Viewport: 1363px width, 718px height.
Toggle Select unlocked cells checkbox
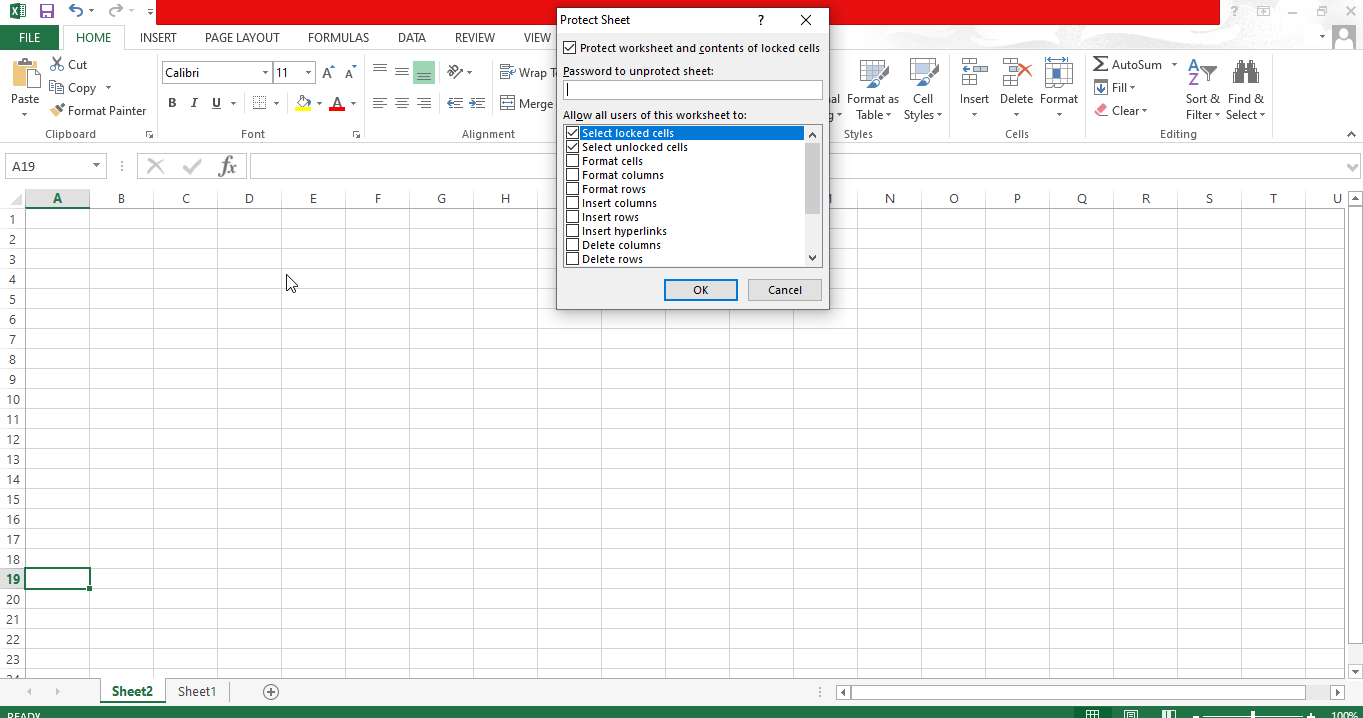tap(572, 147)
